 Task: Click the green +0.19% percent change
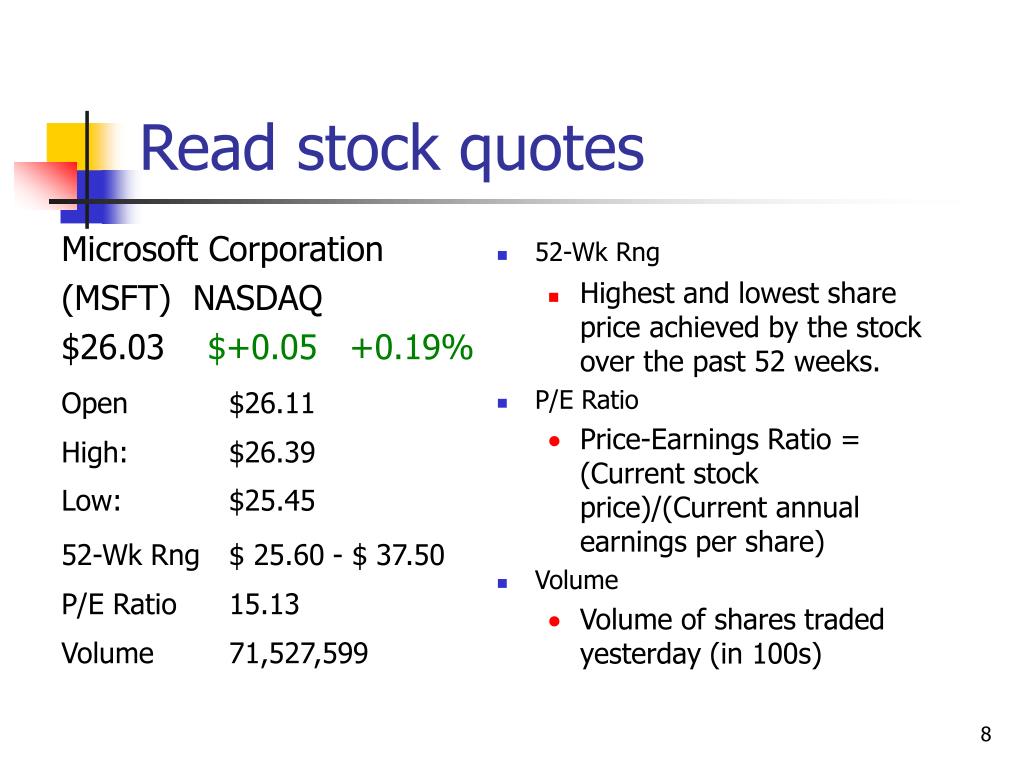click(411, 347)
